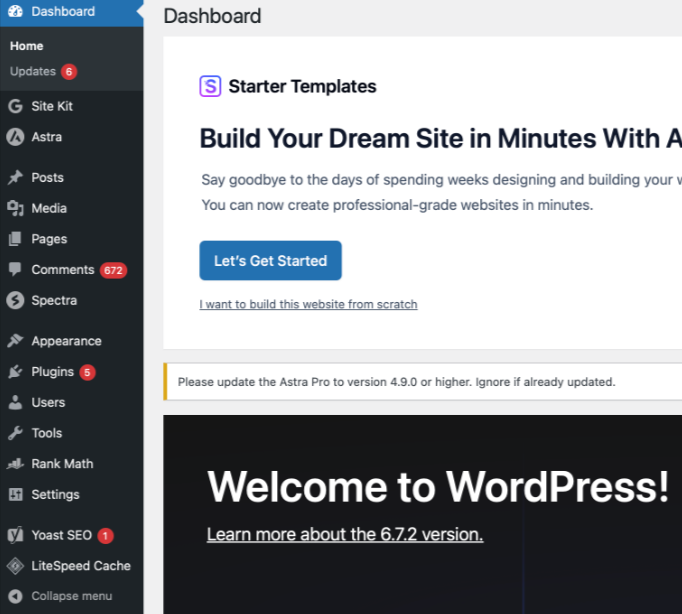Click 'I want to build this website from scratch'

tap(308, 304)
